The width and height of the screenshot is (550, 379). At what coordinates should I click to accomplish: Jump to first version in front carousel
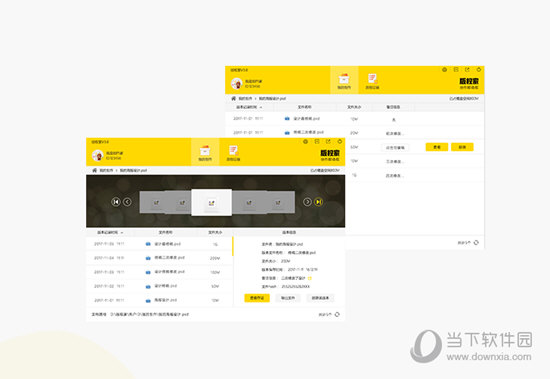pyautogui.click(x=116, y=202)
